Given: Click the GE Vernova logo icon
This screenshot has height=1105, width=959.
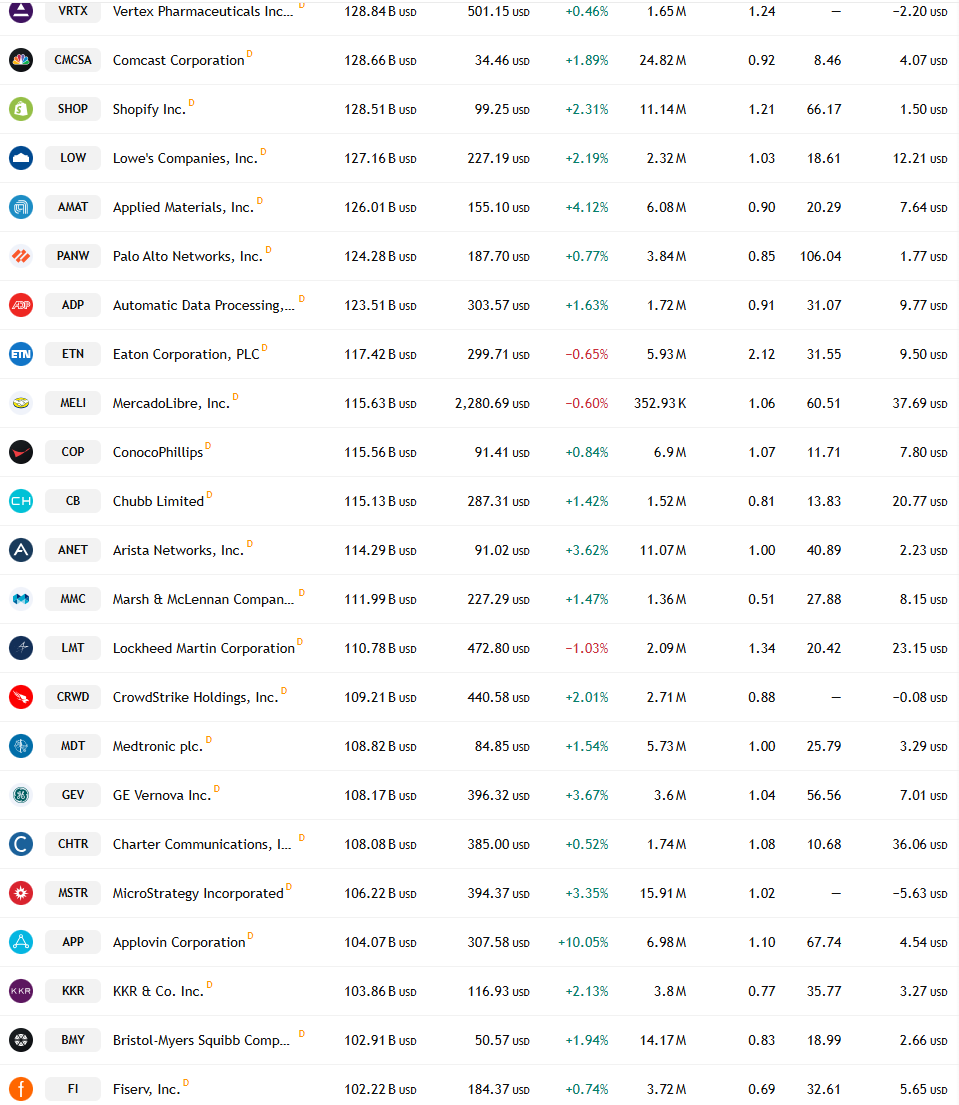Looking at the screenshot, I should [x=21, y=795].
